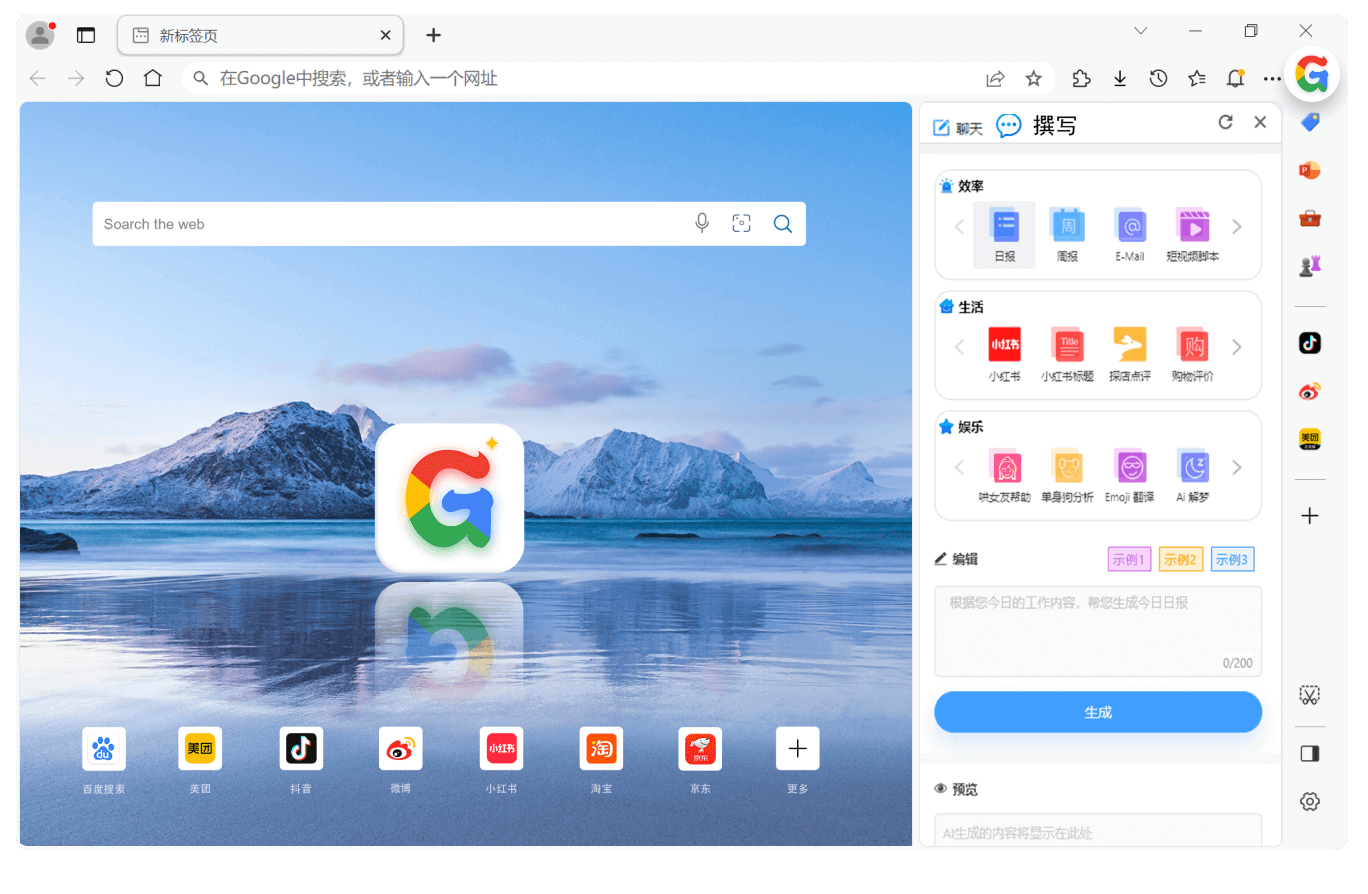Toggle vertical tabs panel button

(86, 35)
